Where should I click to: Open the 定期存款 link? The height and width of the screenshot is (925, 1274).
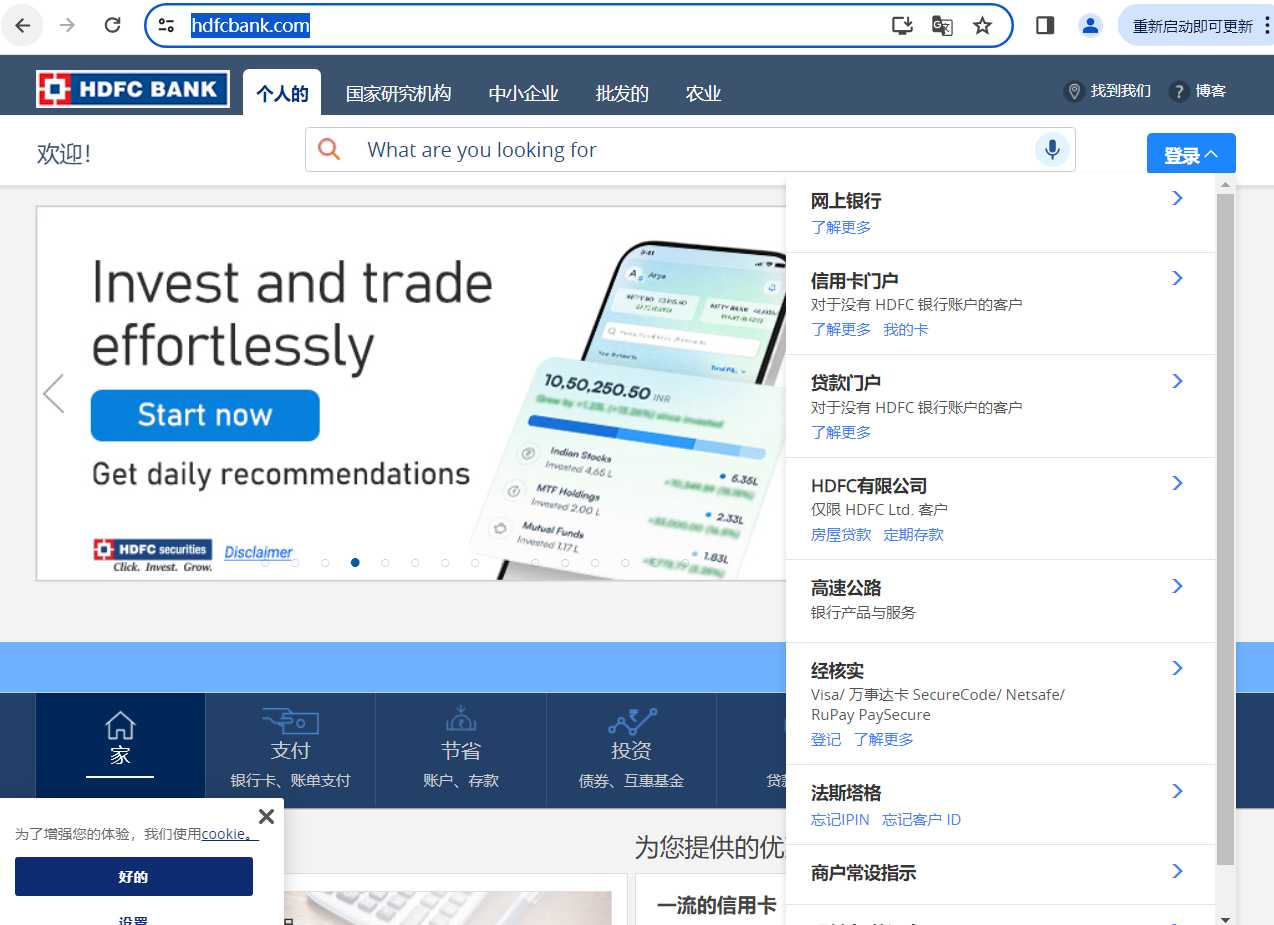click(x=914, y=534)
